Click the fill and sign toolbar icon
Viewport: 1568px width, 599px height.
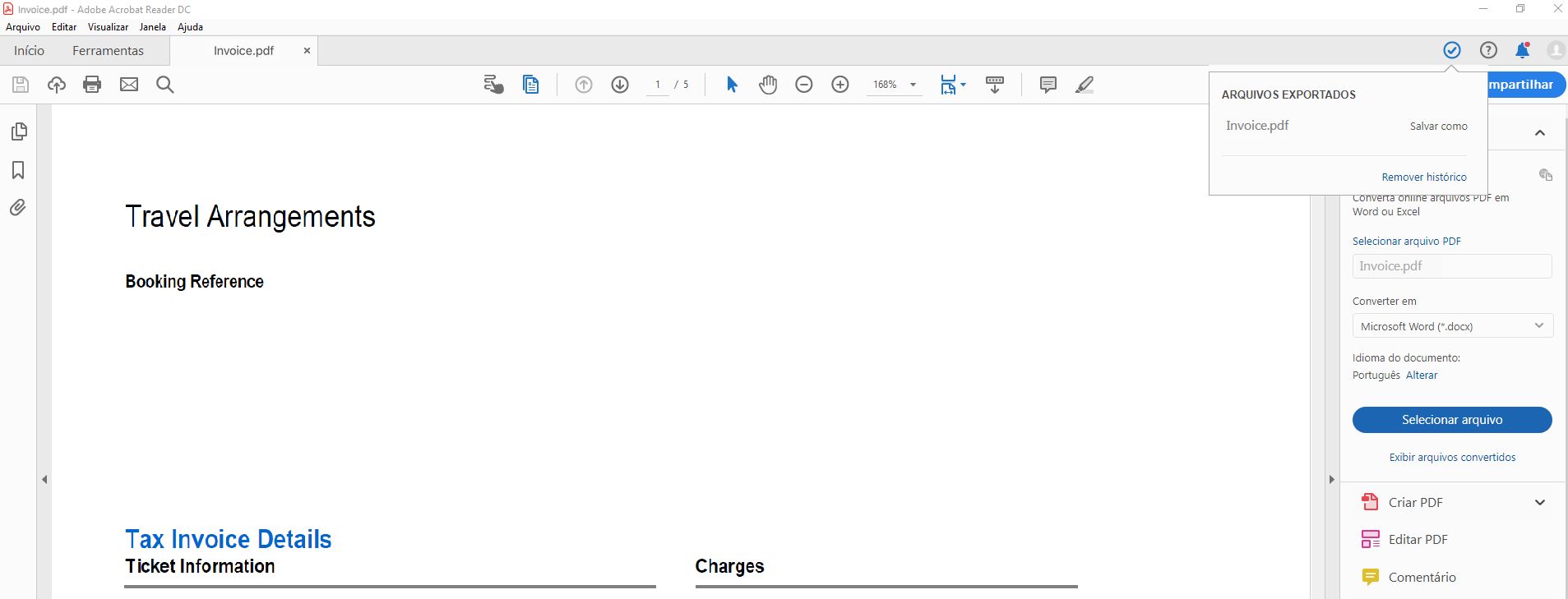click(x=493, y=85)
